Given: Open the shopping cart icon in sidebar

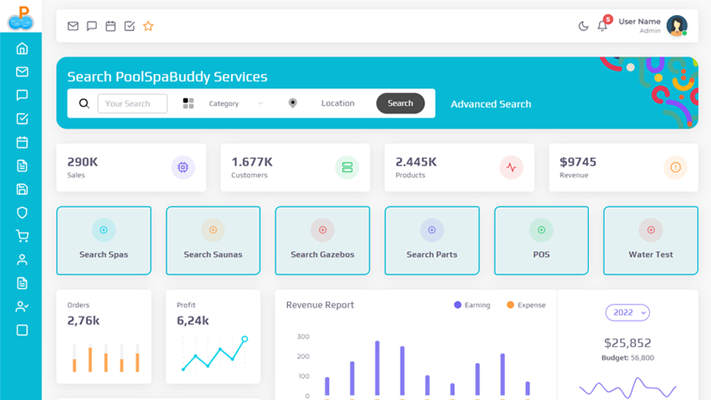Looking at the screenshot, I should tap(22, 236).
